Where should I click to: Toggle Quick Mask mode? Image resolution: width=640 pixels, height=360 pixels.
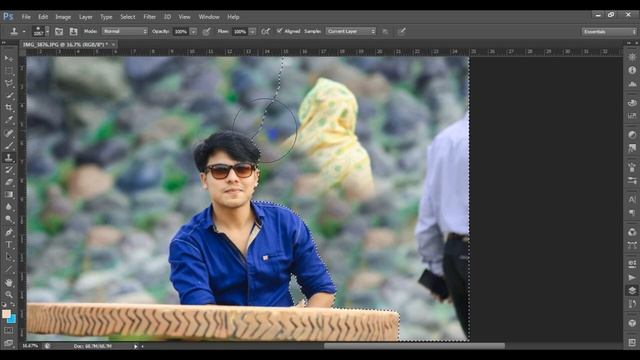coord(9,330)
